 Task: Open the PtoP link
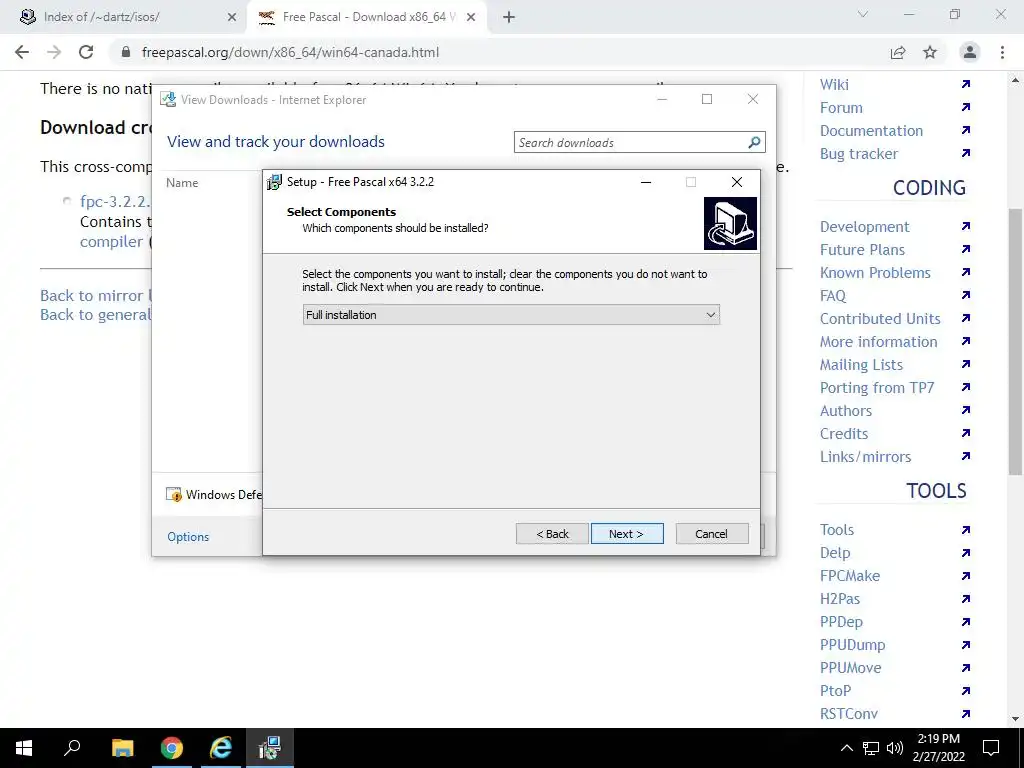coord(835,691)
